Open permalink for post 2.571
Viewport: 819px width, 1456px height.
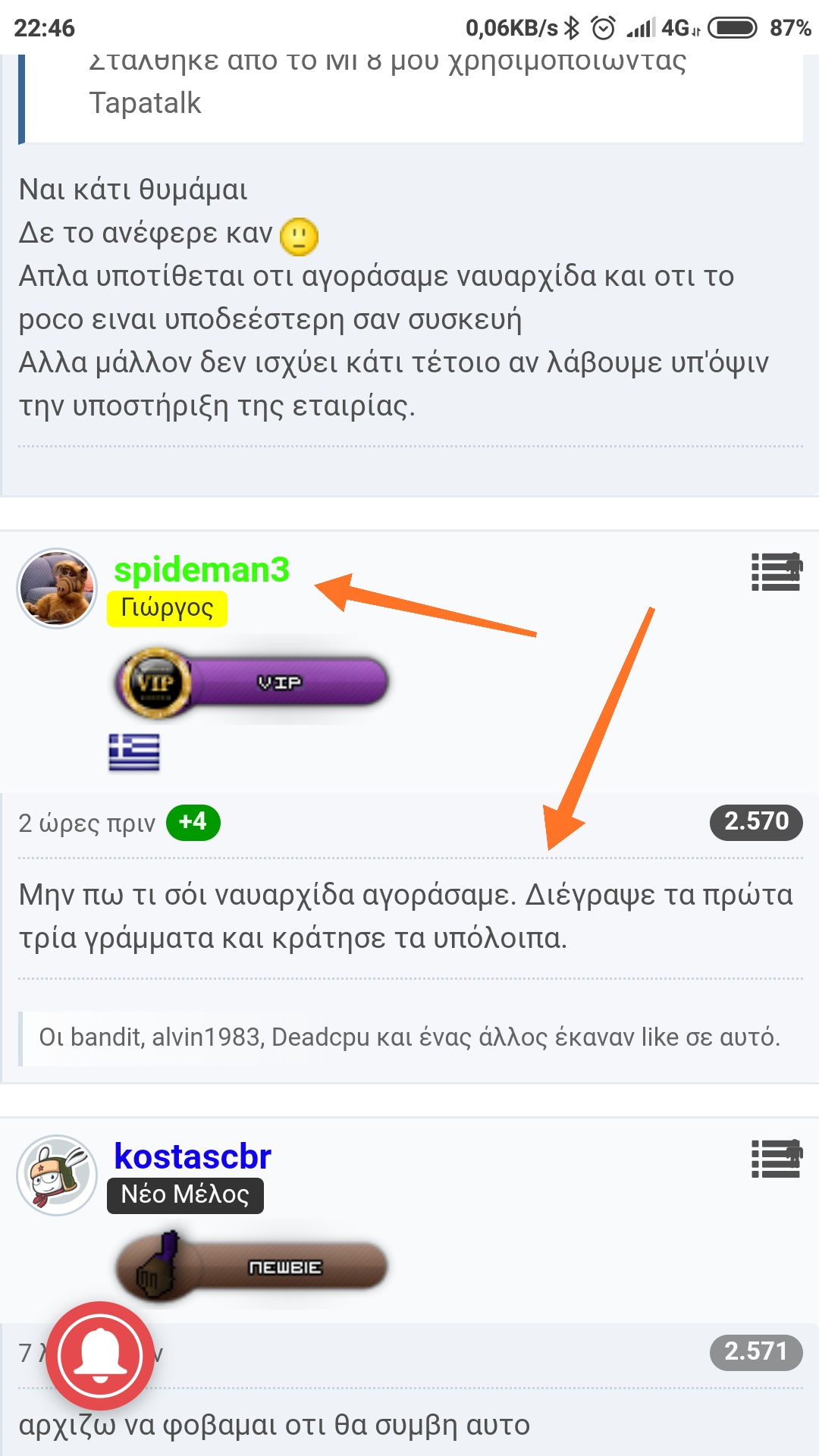pos(756,1352)
